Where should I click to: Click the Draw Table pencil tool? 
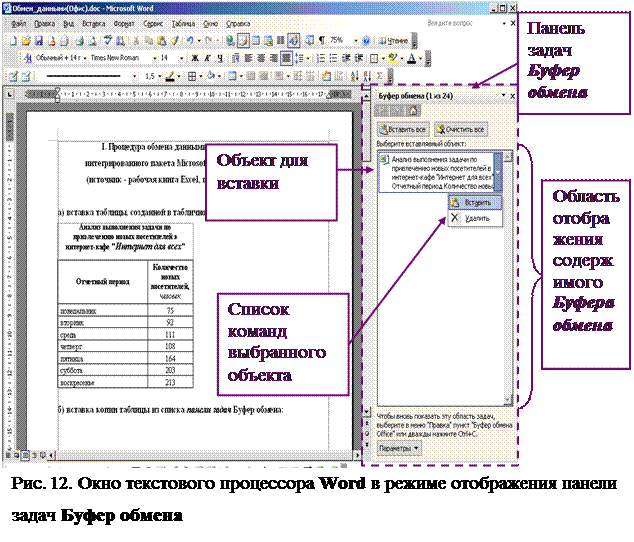pyautogui.click(x=13, y=76)
